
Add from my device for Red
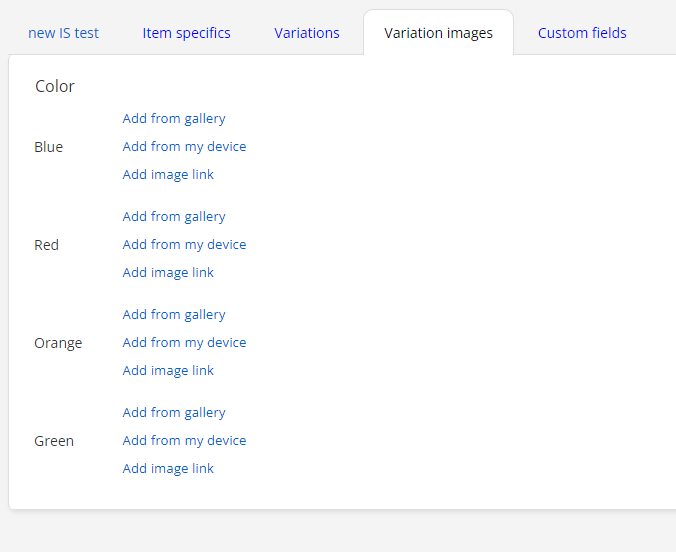[184, 245]
